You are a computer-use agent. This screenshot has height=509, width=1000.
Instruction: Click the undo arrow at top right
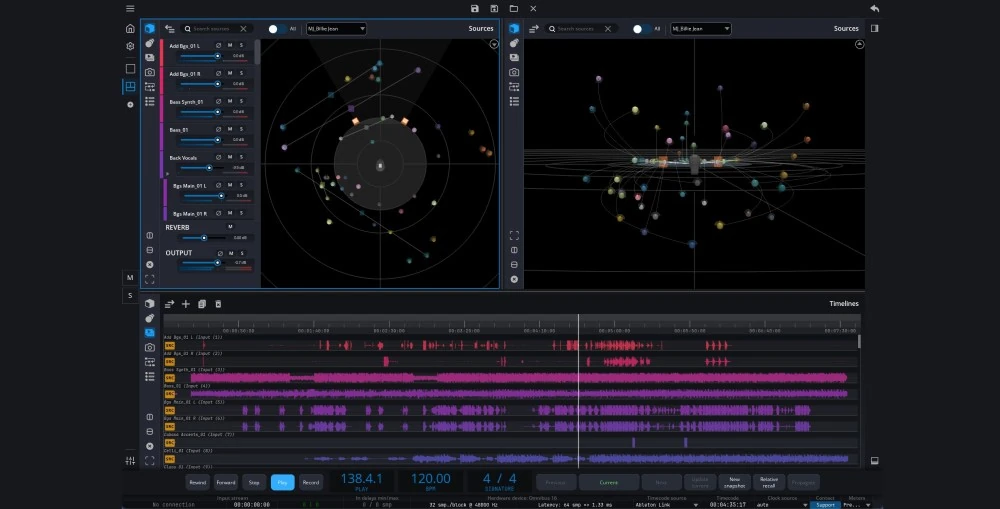tap(875, 9)
